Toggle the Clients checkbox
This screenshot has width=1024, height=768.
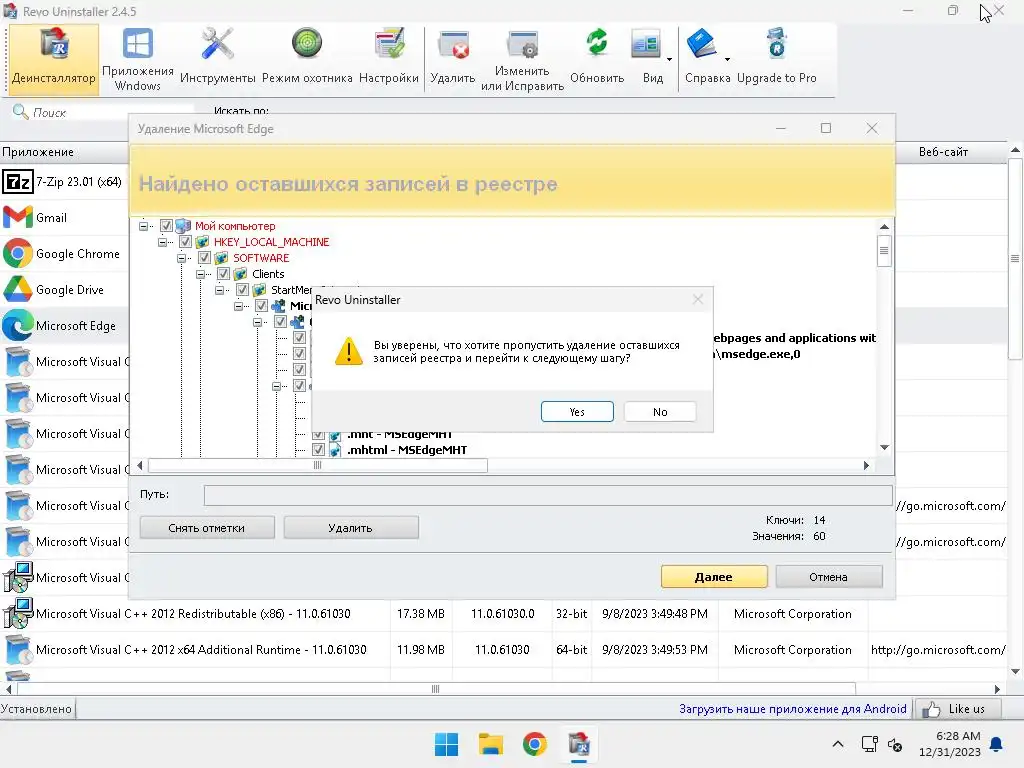(223, 274)
